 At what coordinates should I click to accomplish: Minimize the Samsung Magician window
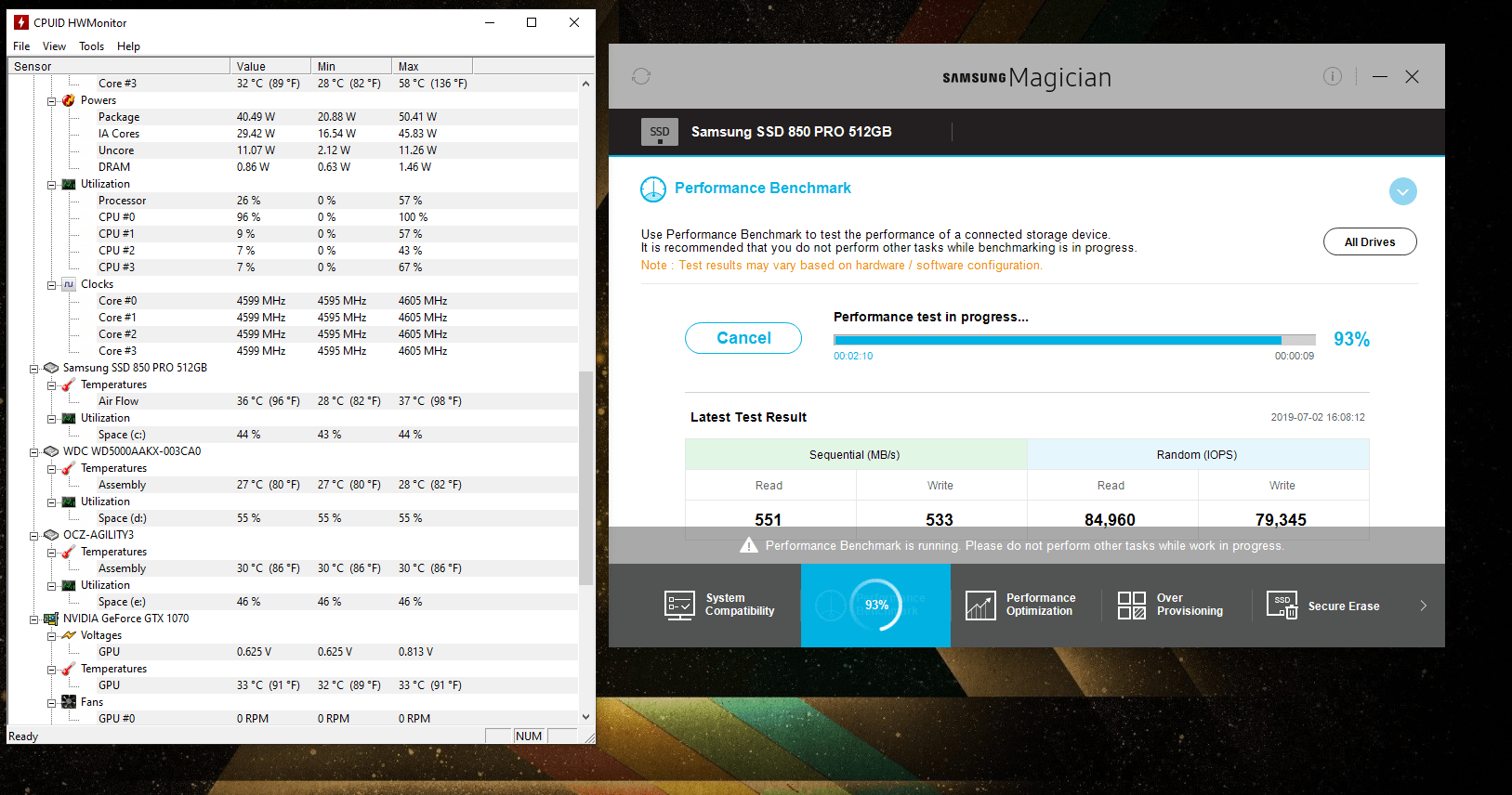point(1380,76)
